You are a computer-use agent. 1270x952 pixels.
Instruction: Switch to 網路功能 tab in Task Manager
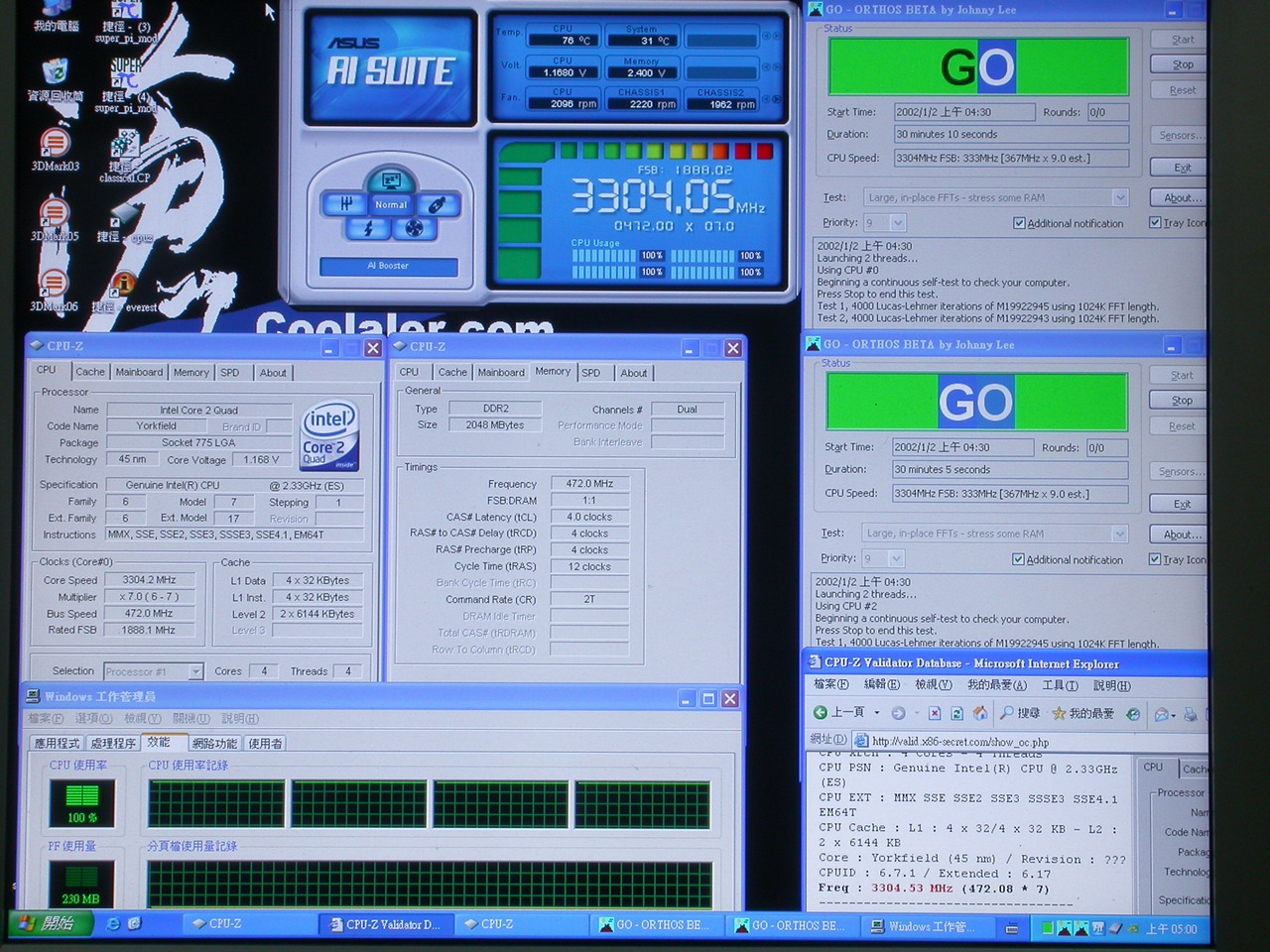click(x=214, y=743)
